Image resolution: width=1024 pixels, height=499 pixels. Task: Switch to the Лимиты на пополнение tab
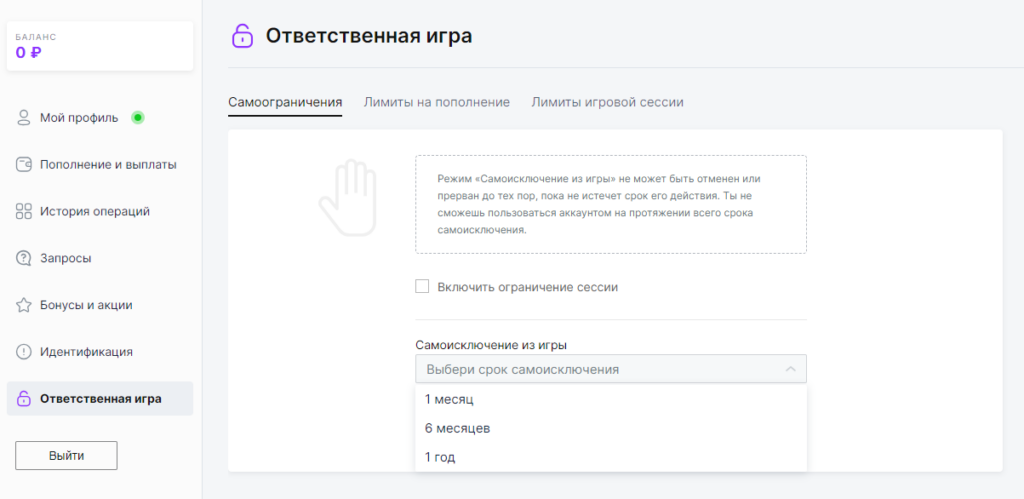tap(436, 103)
